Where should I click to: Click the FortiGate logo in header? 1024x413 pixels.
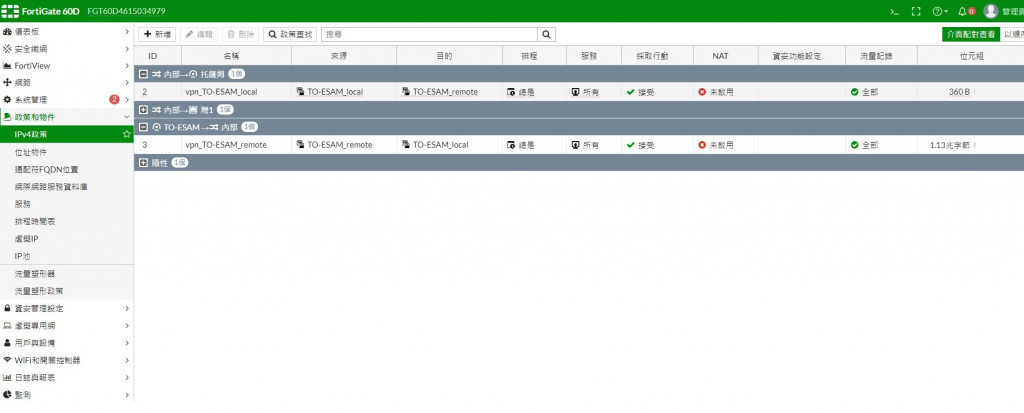(x=10, y=11)
